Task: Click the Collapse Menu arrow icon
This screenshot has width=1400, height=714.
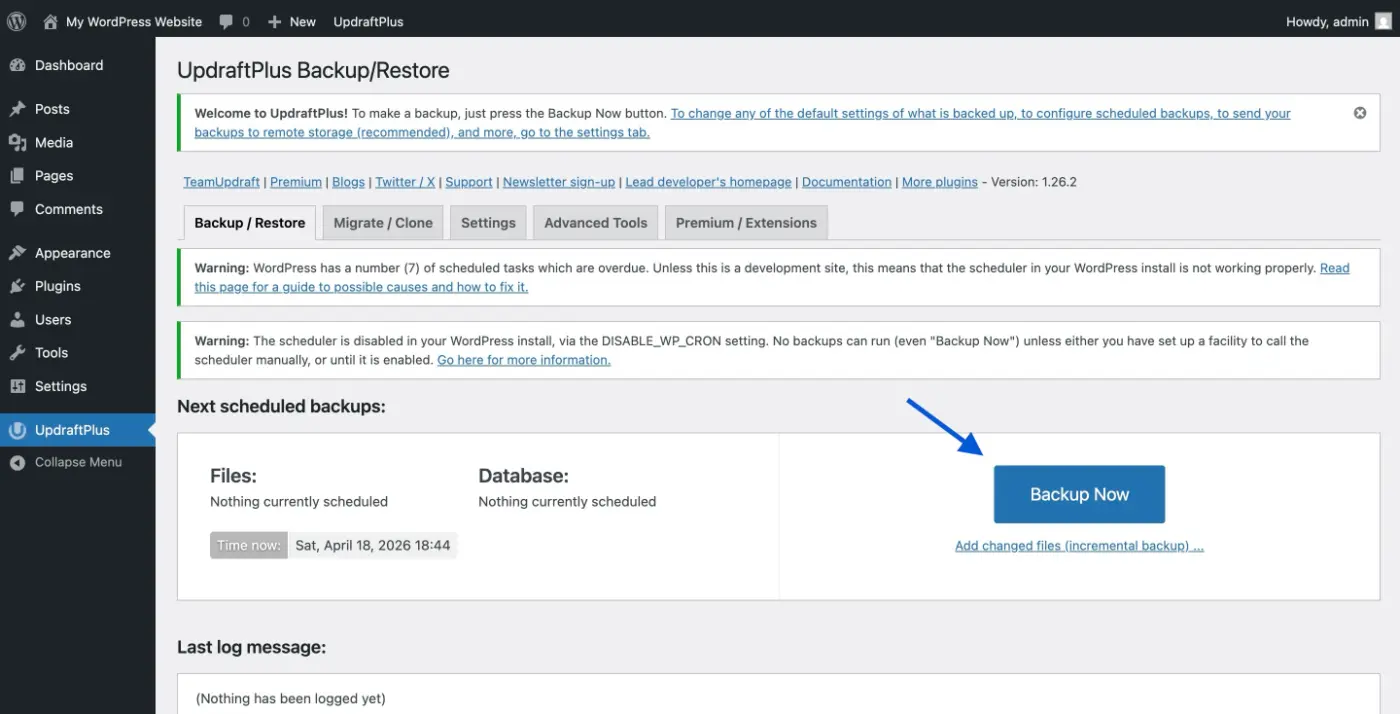Action: 17,462
